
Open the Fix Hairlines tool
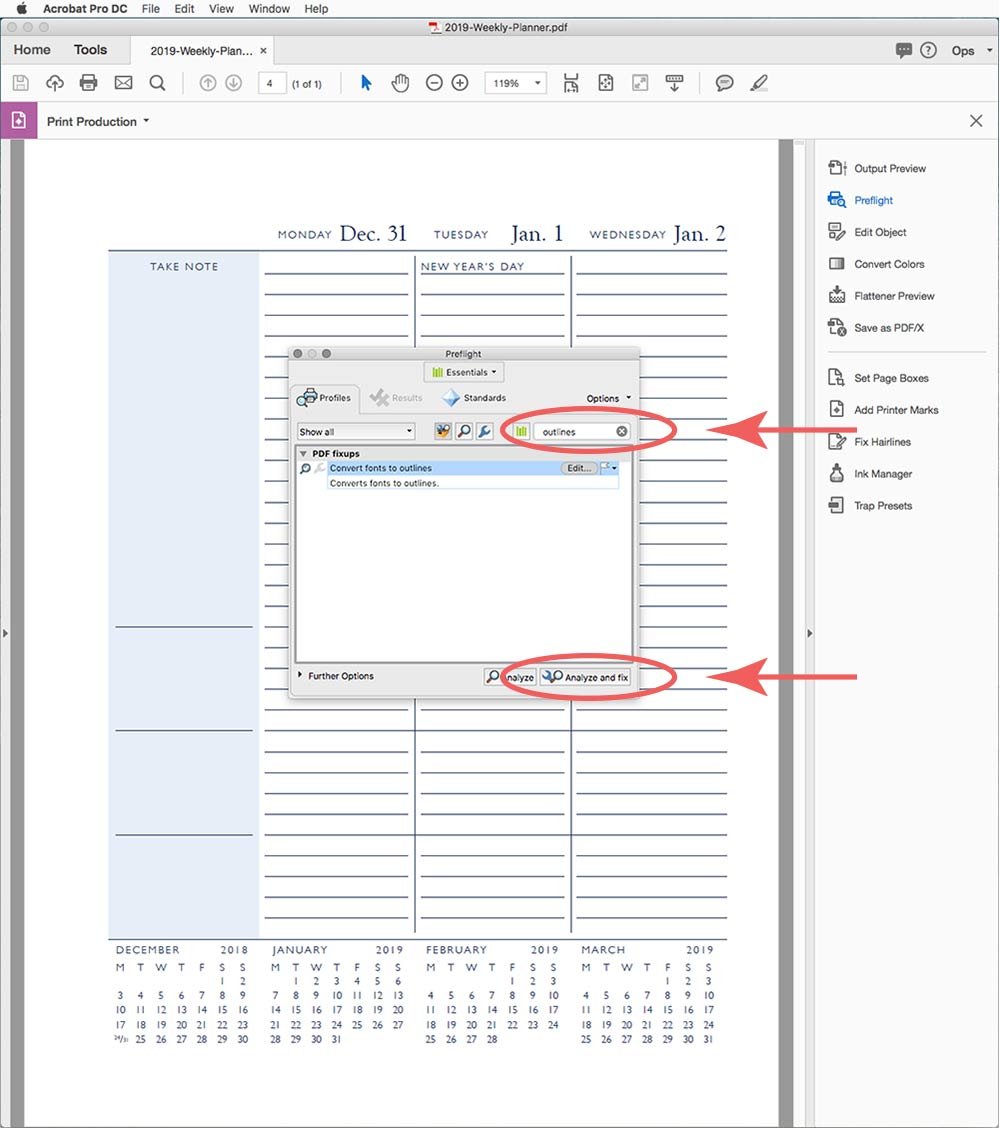[x=886, y=441]
